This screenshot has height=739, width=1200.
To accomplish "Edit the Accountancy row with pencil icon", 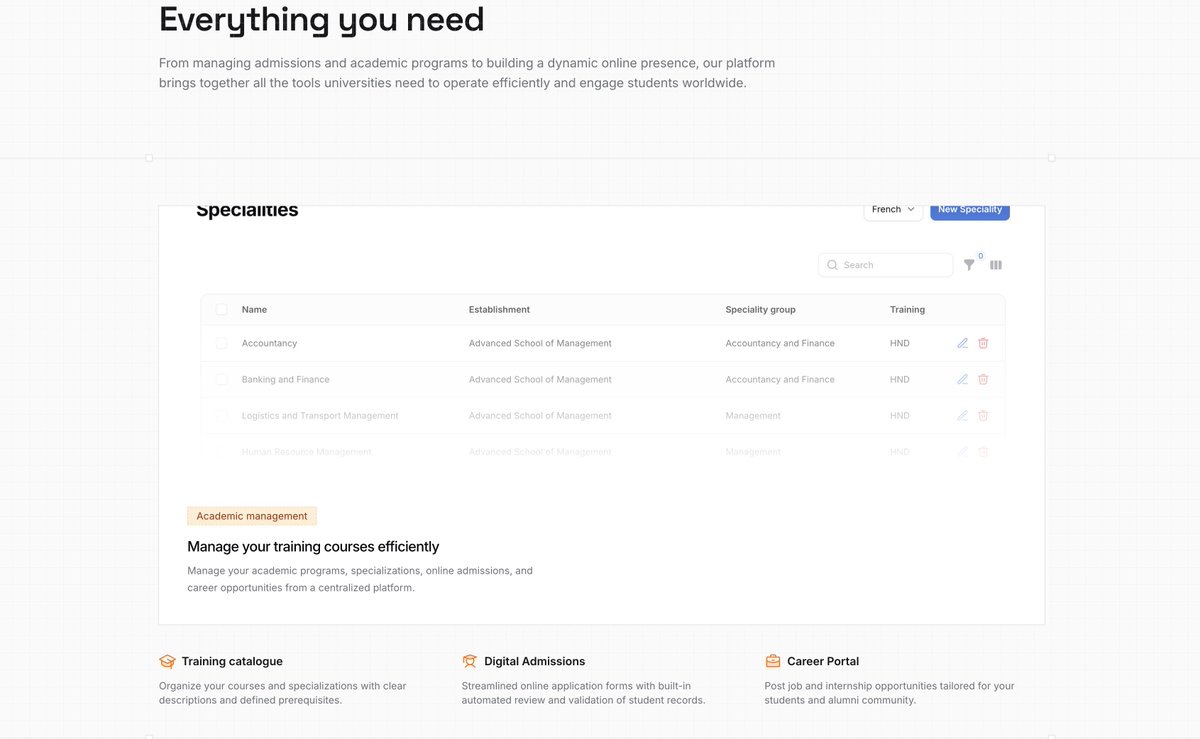I will pos(962,343).
